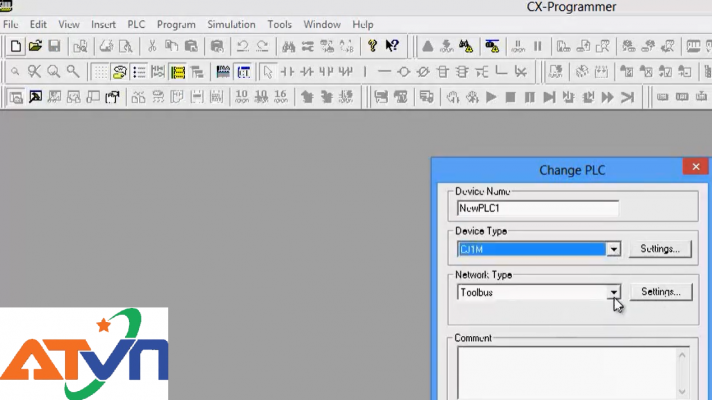This screenshot has width=712, height=400.
Task: Insert a New Vertical line
Action: [365, 72]
